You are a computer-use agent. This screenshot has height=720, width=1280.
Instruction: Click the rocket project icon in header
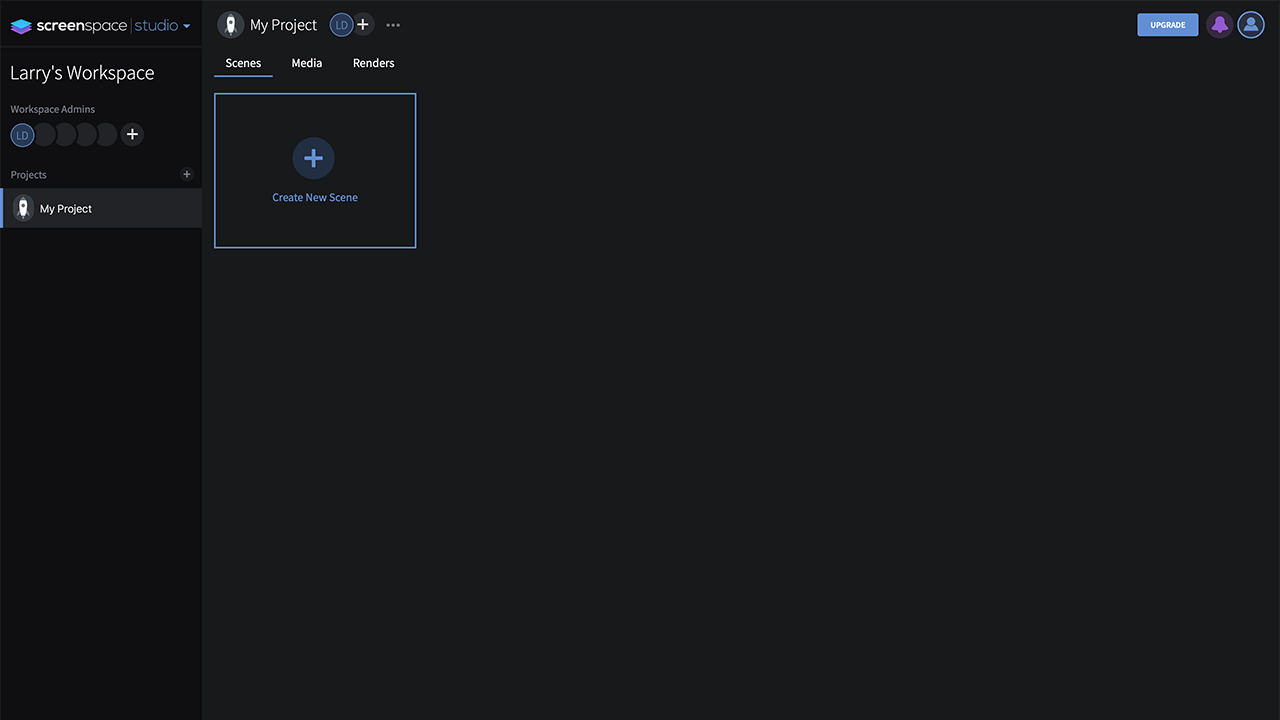pyautogui.click(x=231, y=25)
